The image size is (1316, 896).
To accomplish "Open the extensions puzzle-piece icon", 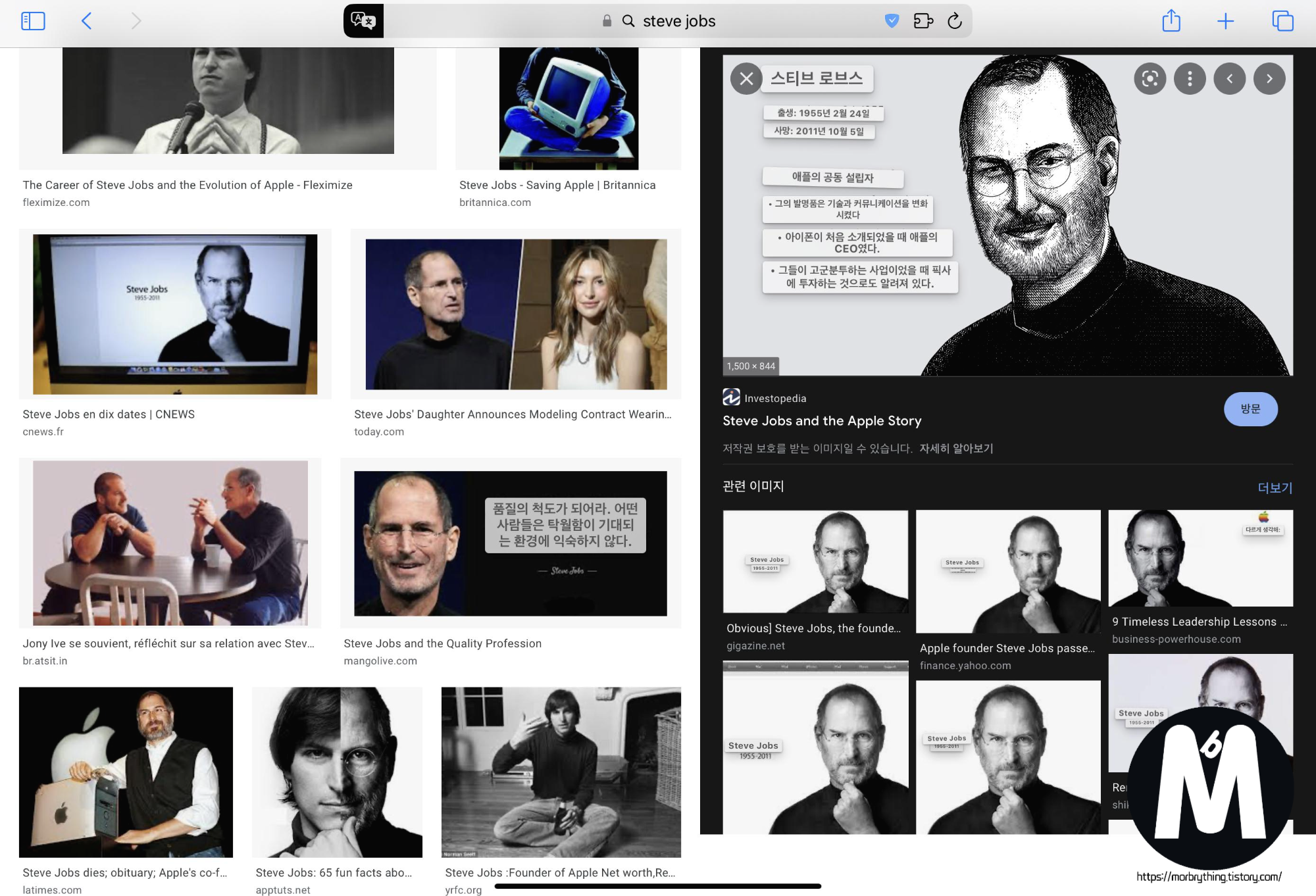I will (923, 21).
